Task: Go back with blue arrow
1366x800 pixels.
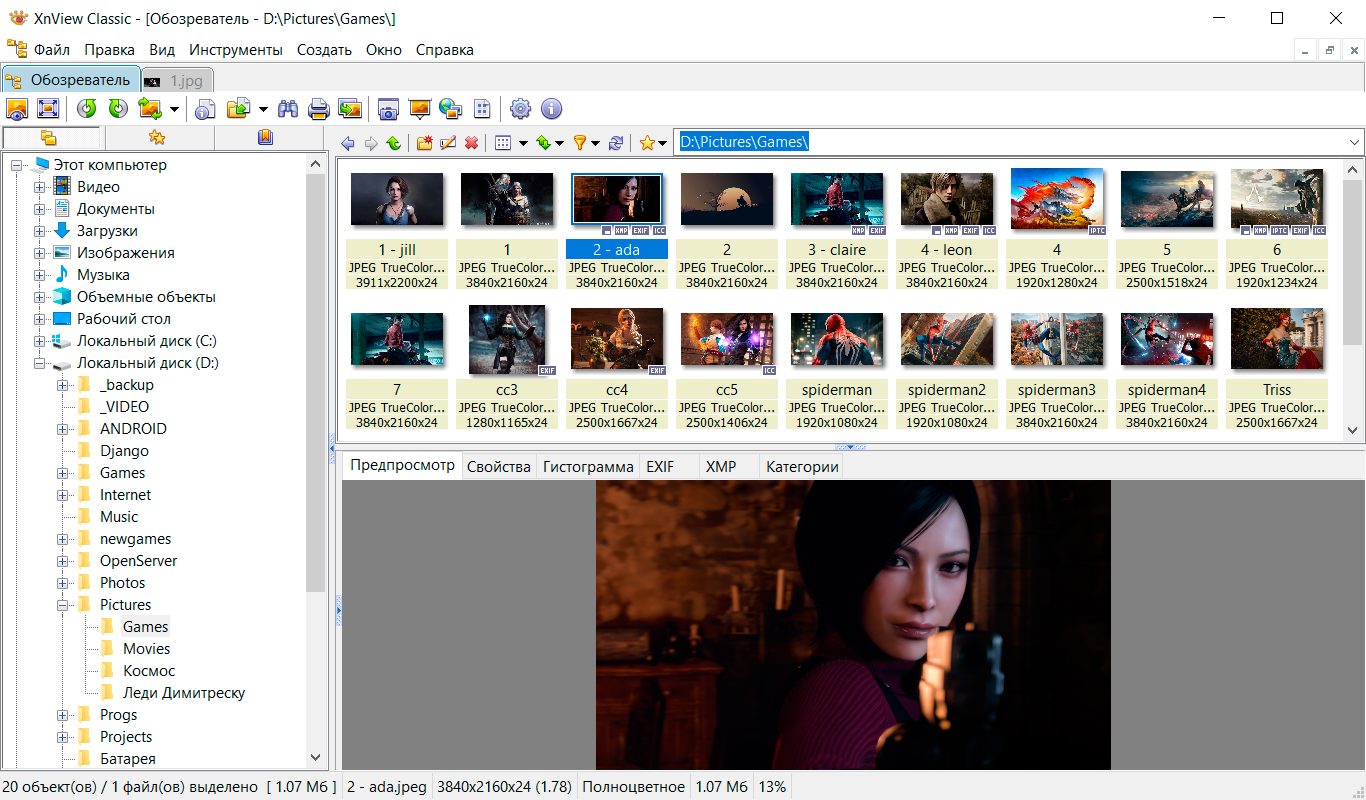Action: click(348, 143)
